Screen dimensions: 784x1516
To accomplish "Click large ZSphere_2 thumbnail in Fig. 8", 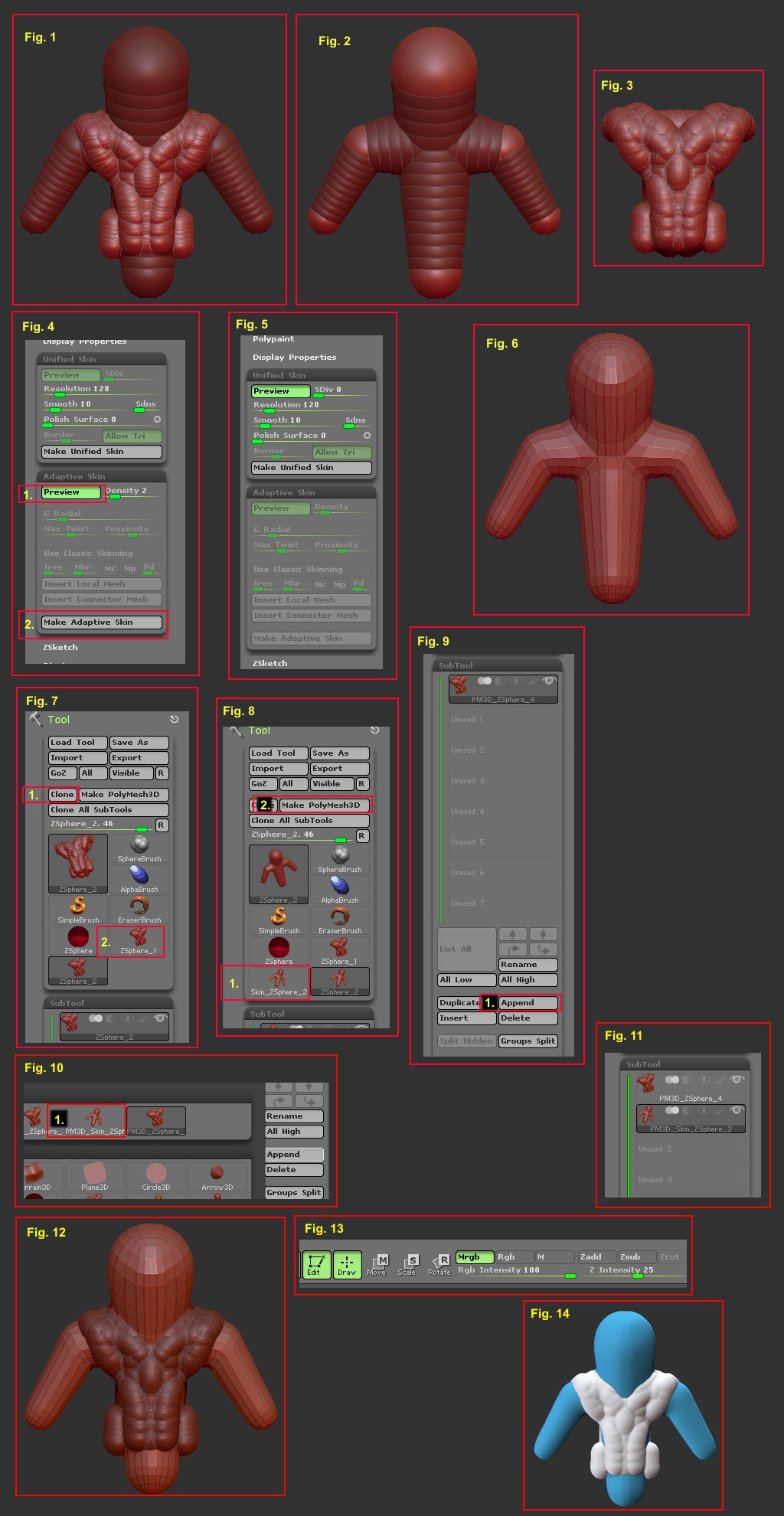I will coord(279,874).
